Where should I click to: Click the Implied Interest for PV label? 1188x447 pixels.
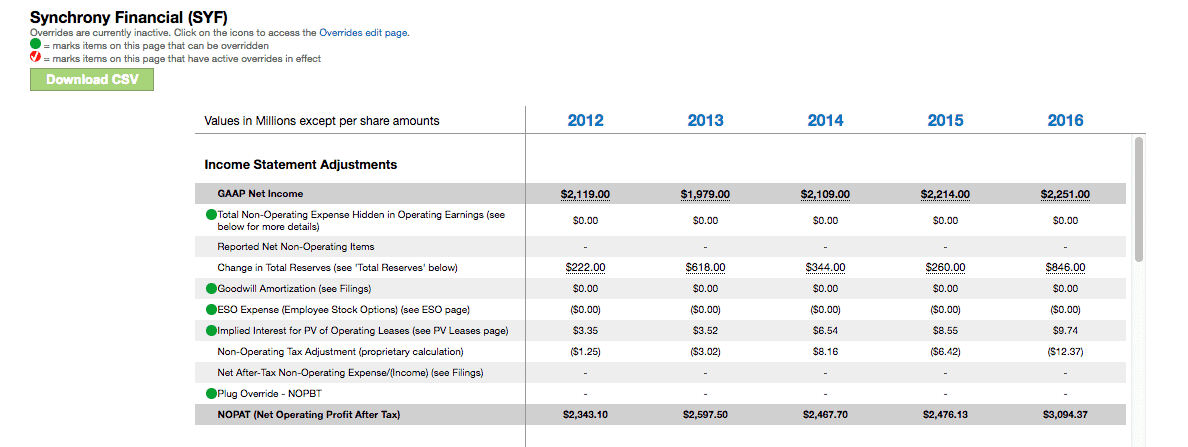(362, 330)
